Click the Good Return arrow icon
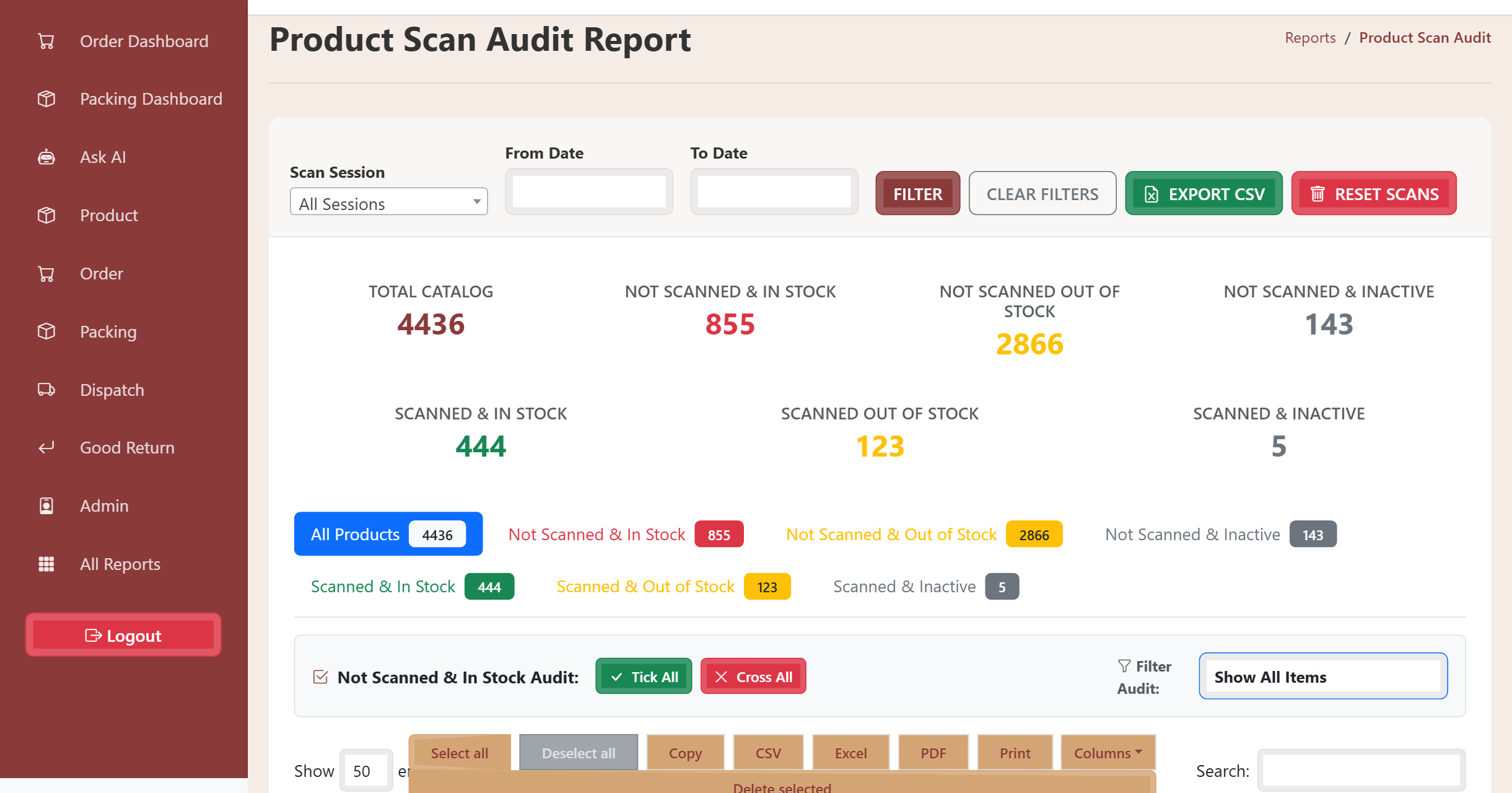 click(x=46, y=447)
